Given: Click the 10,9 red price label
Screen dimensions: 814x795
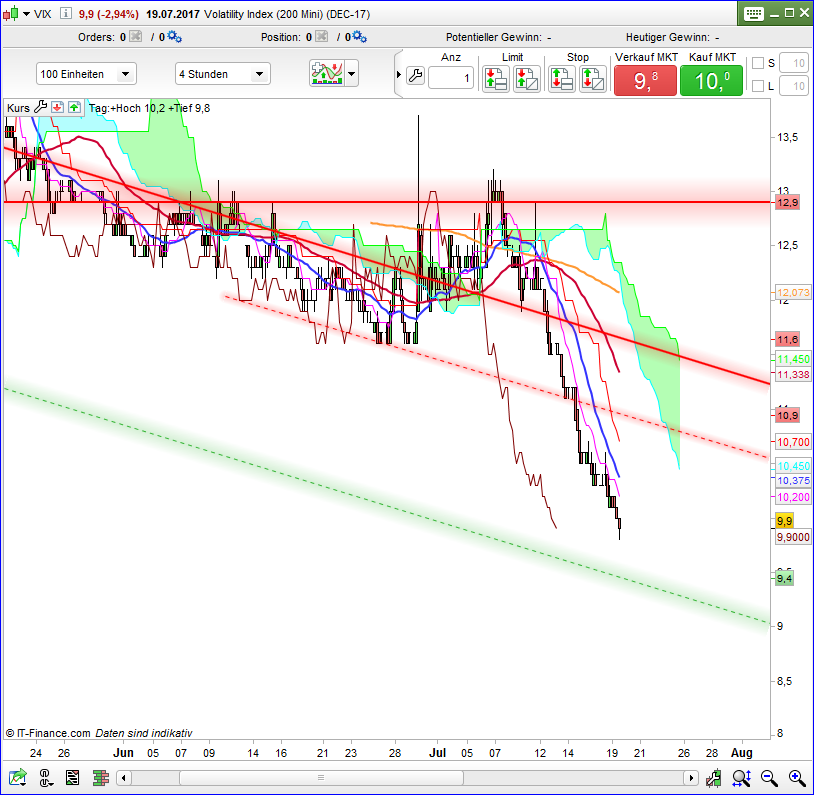Looking at the screenshot, I should coord(788,415).
